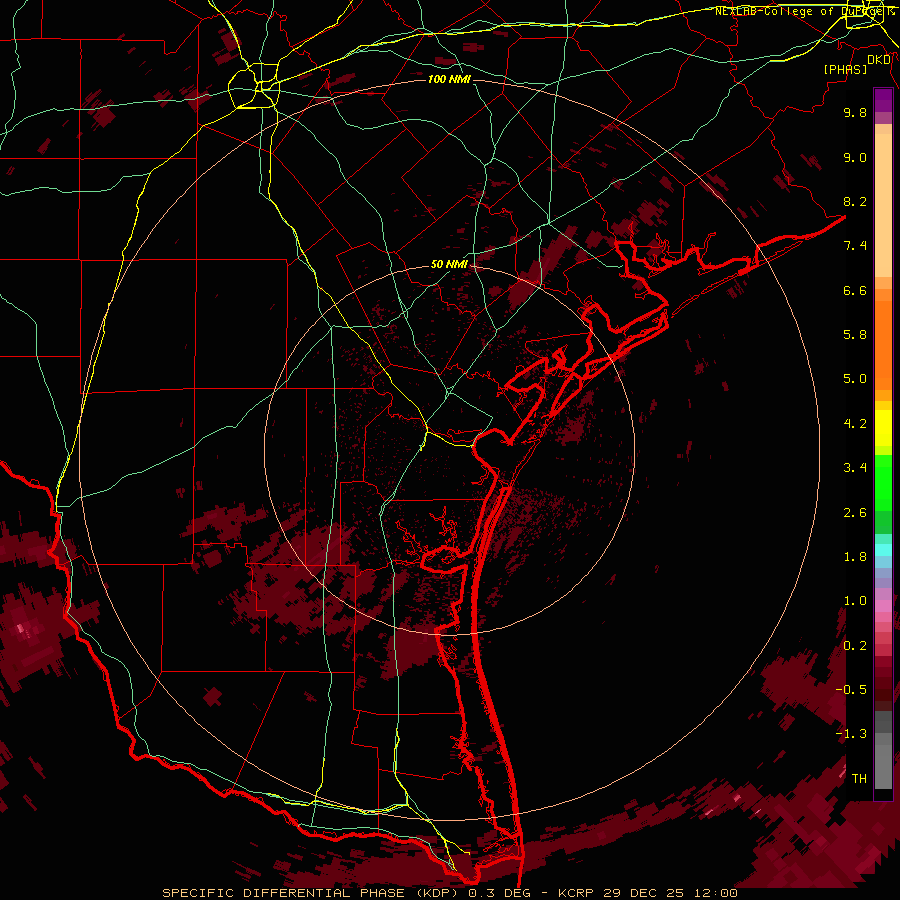The image size is (900, 900).
Task: Click the 9.0 scale value
Action: tap(855, 157)
